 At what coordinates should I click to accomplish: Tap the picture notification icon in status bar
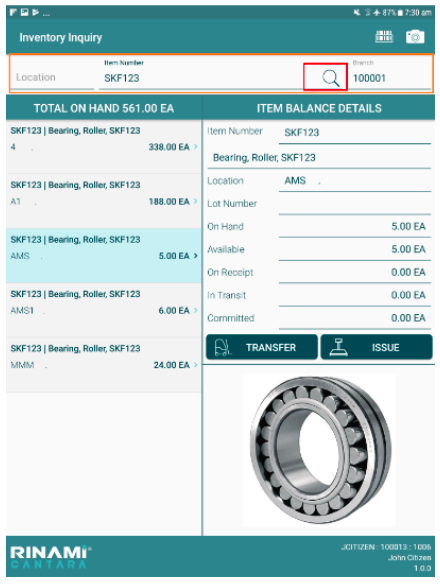(25, 13)
